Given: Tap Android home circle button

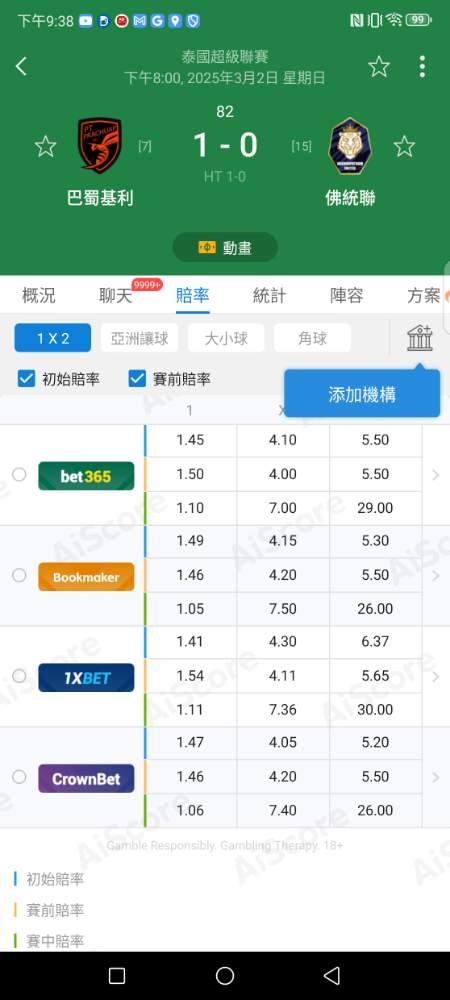Looking at the screenshot, I should tap(225, 976).
